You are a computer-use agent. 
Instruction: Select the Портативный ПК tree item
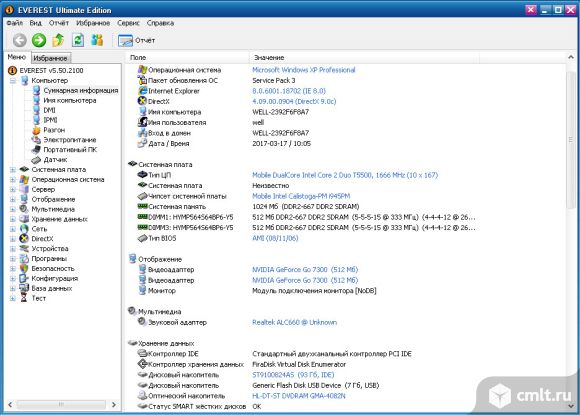(x=70, y=150)
